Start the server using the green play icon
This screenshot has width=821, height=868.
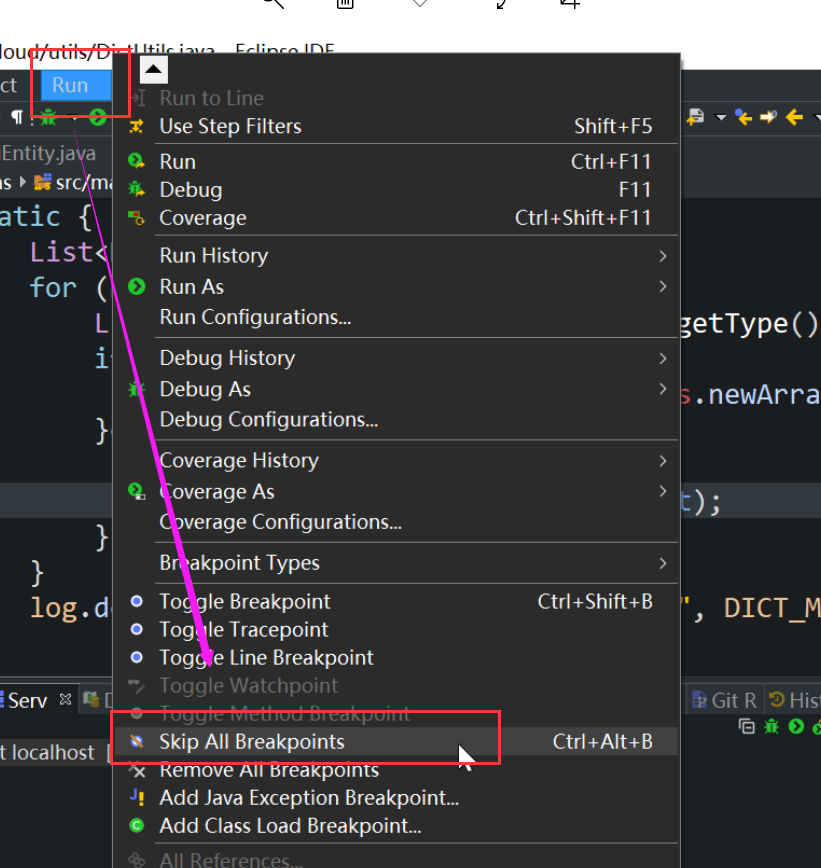pos(796,724)
